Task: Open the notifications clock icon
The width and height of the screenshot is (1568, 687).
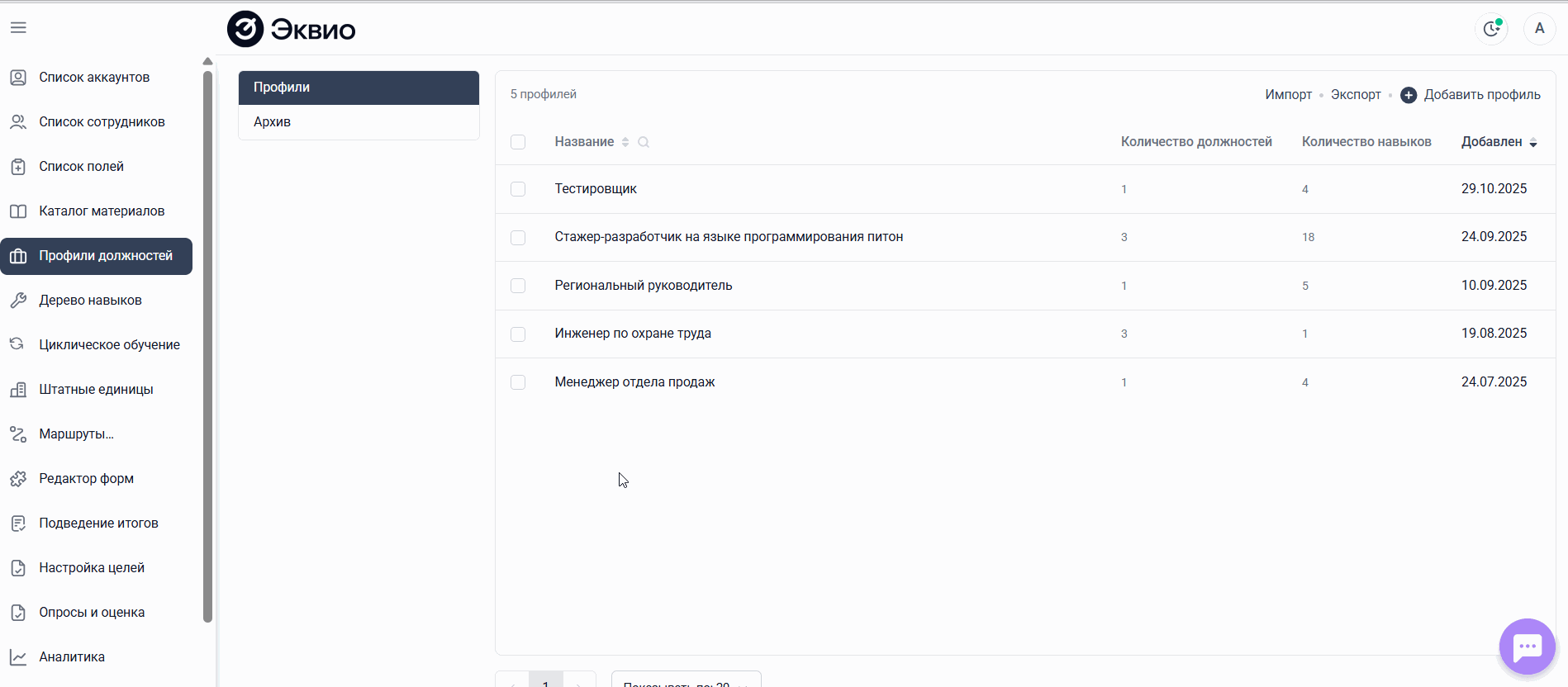Action: pyautogui.click(x=1491, y=29)
